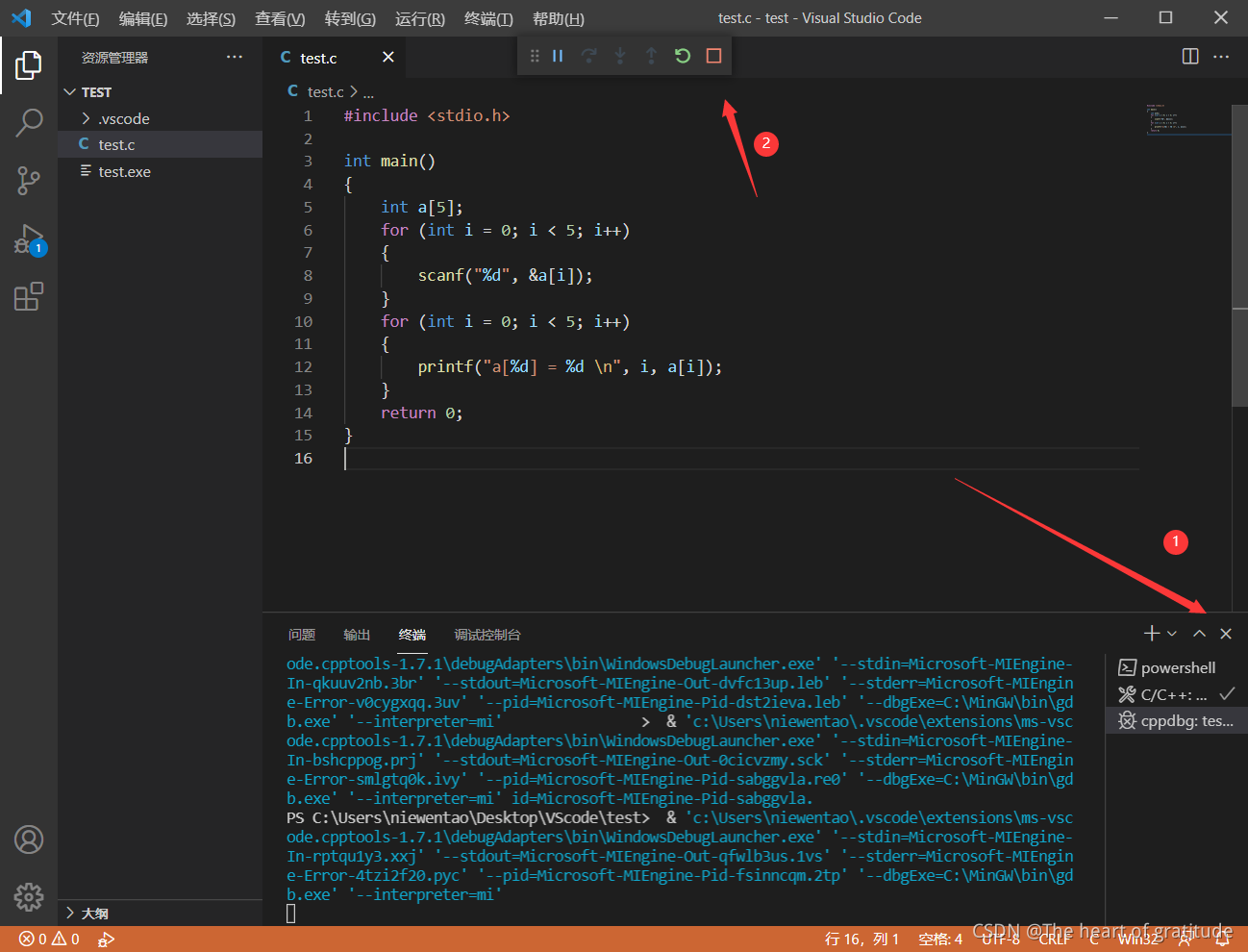Open the 选择(S) menu
Screen dimensions: 1248x952
(211, 18)
